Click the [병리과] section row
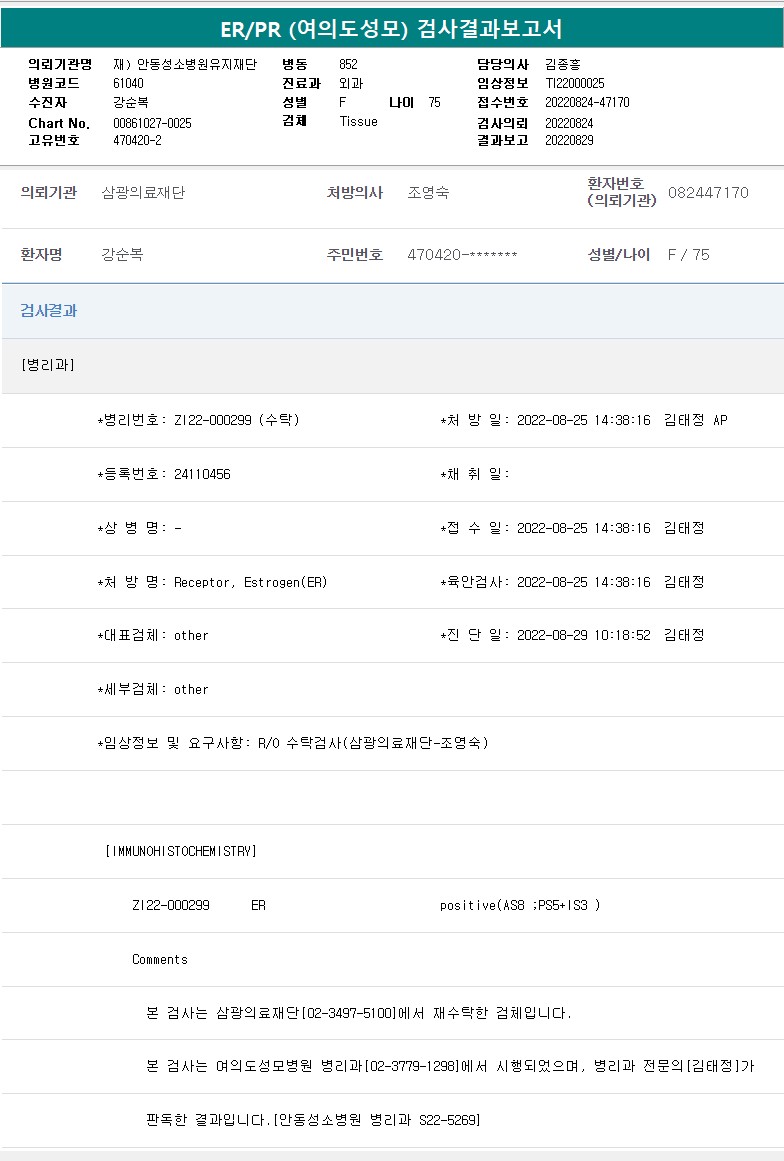 pyautogui.click(x=48, y=365)
